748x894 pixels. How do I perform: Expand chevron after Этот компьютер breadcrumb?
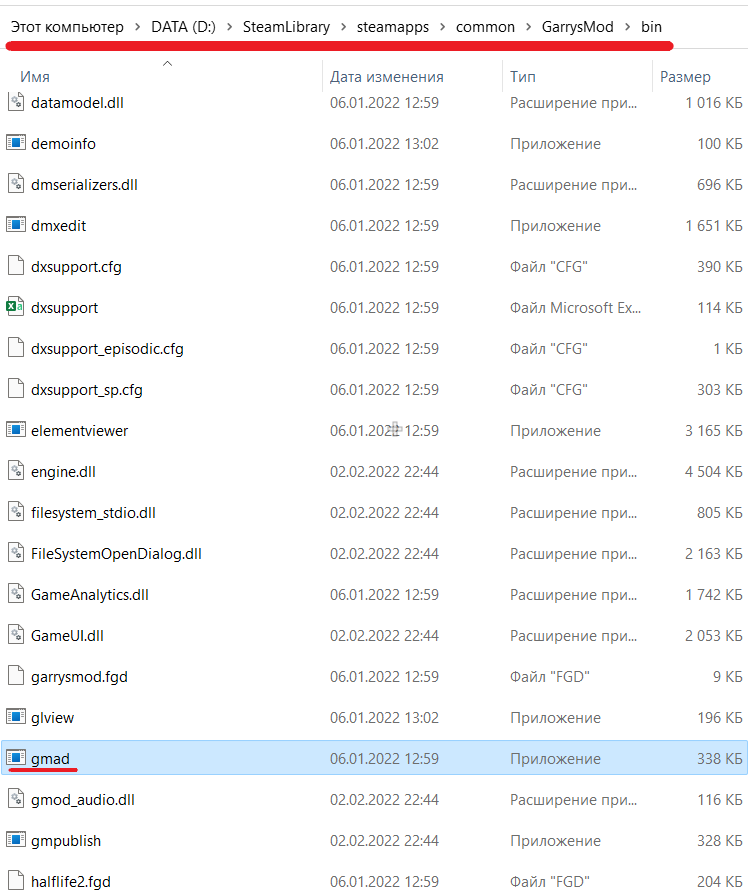coord(138,27)
